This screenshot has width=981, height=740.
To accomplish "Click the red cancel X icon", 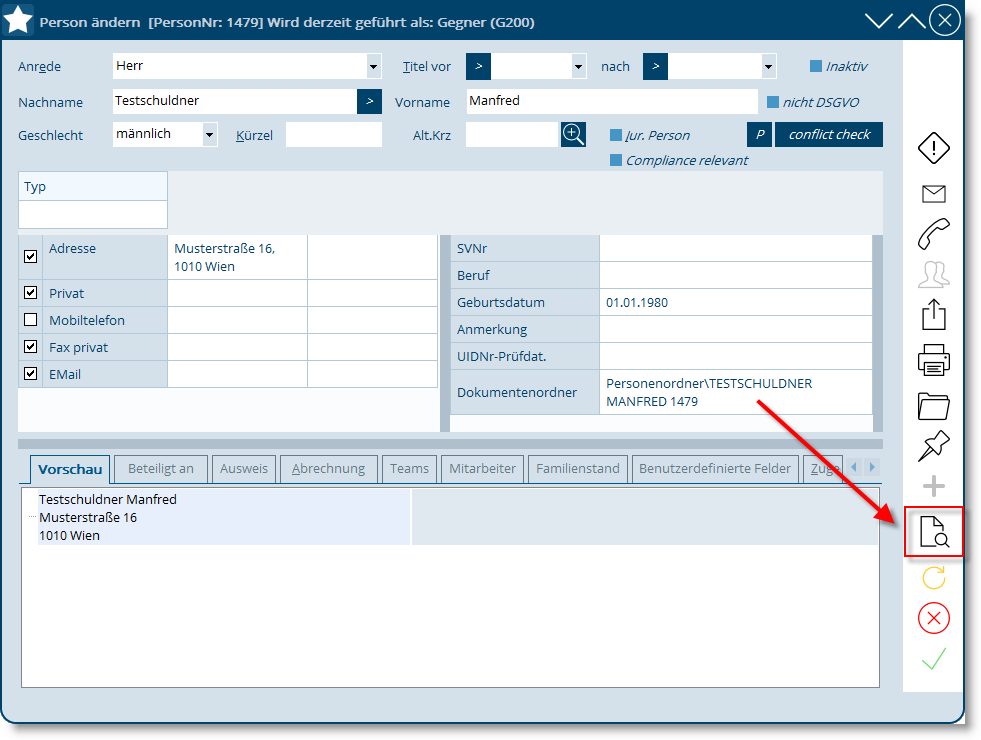I will (933, 618).
